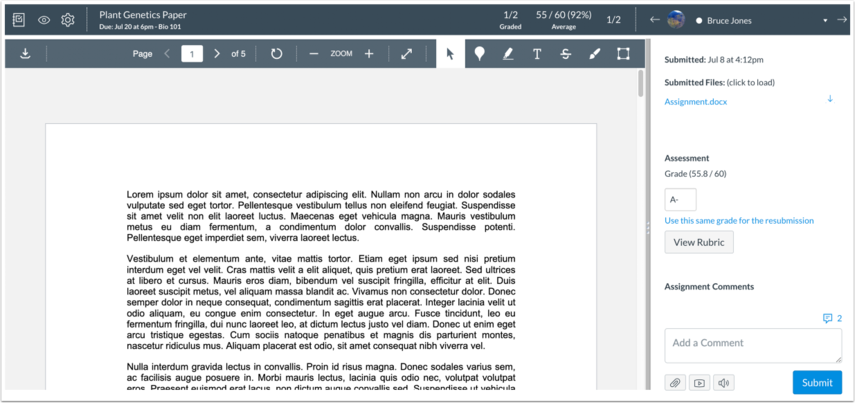The height and width of the screenshot is (403, 855).
Task: Download the document from the toolbar
Action: pyautogui.click(x=25, y=54)
